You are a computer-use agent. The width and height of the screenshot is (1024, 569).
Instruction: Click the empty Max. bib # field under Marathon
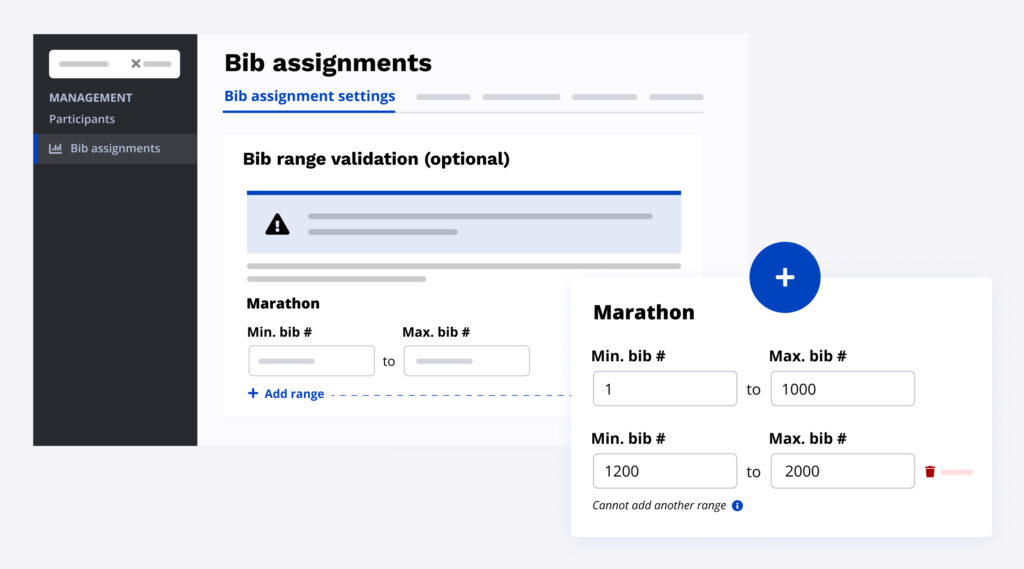point(466,361)
